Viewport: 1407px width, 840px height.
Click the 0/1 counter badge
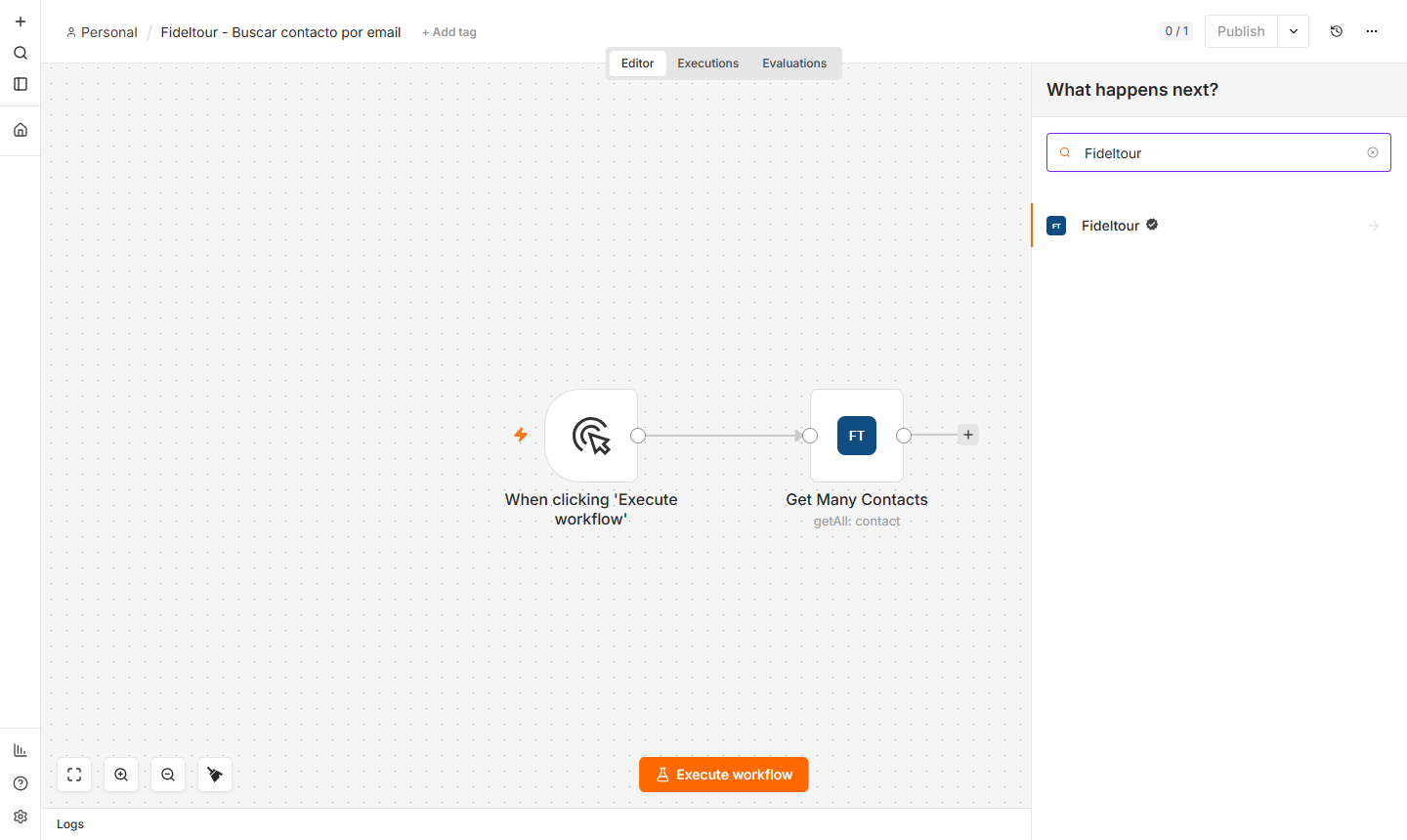1176,31
